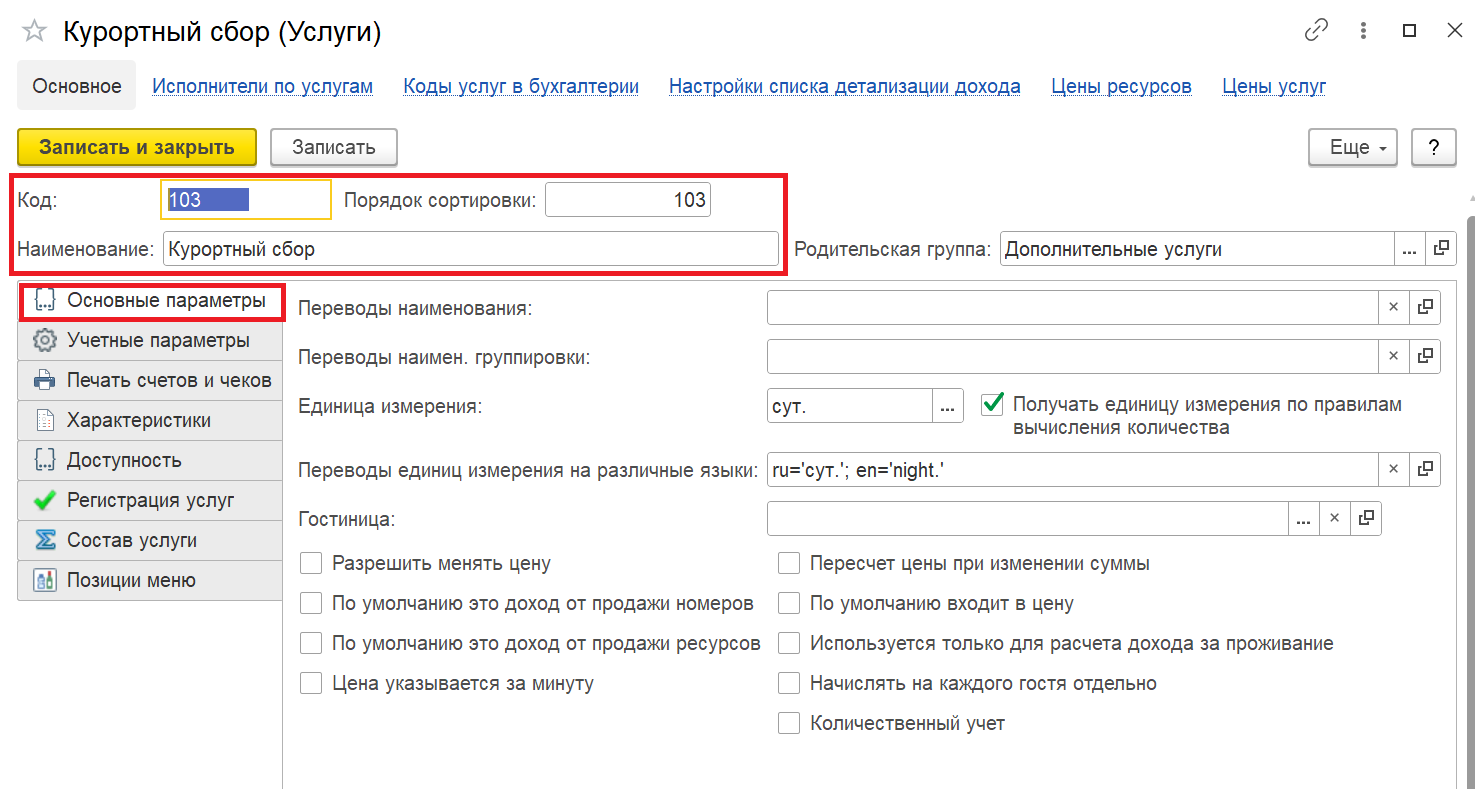Click the Наименование field
The image size is (1475, 789).
[x=470, y=249]
